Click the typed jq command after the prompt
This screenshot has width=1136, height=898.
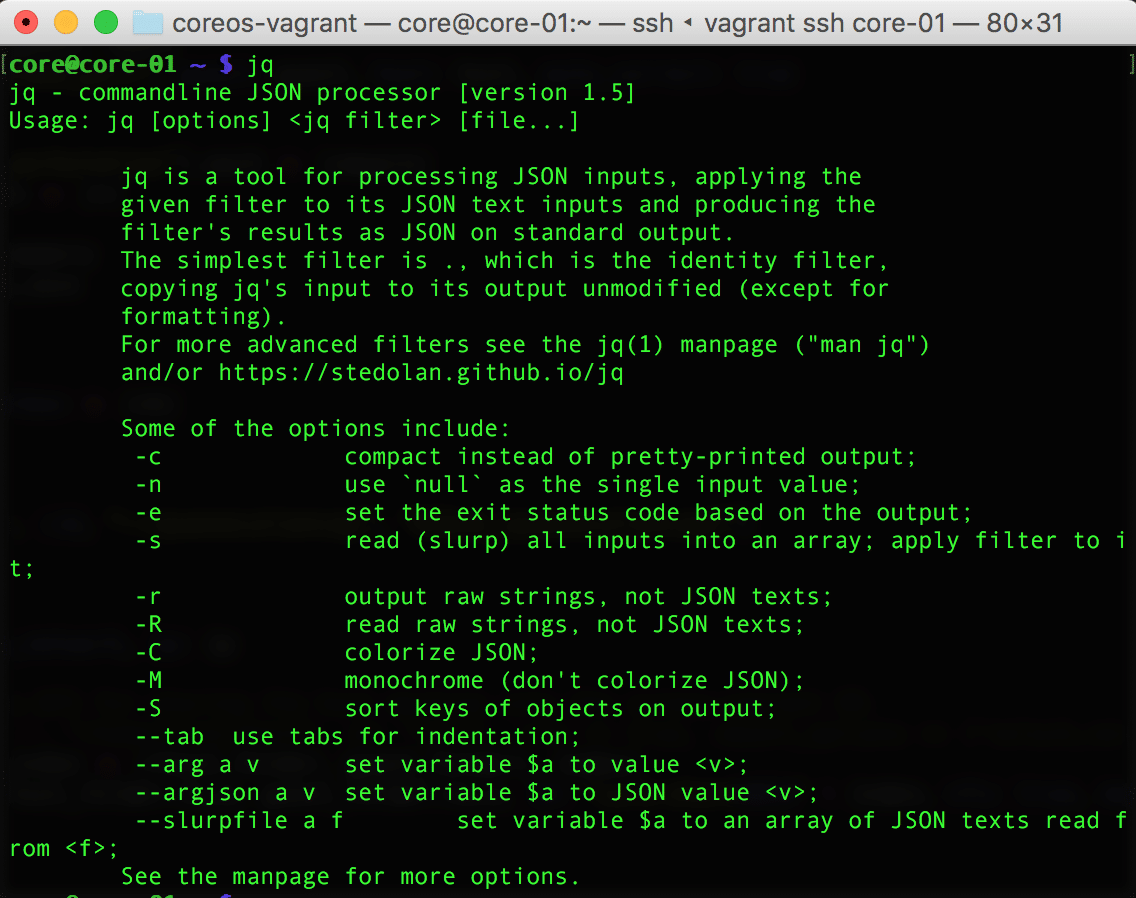[x=260, y=65]
